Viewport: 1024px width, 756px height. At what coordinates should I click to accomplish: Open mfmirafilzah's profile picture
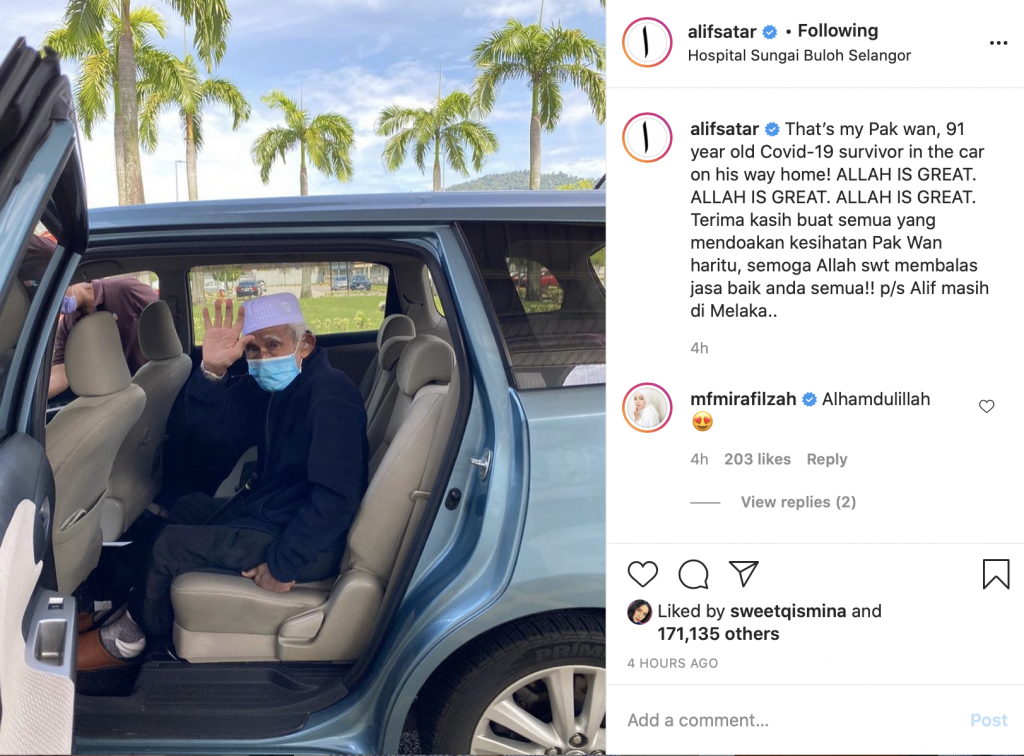[647, 408]
